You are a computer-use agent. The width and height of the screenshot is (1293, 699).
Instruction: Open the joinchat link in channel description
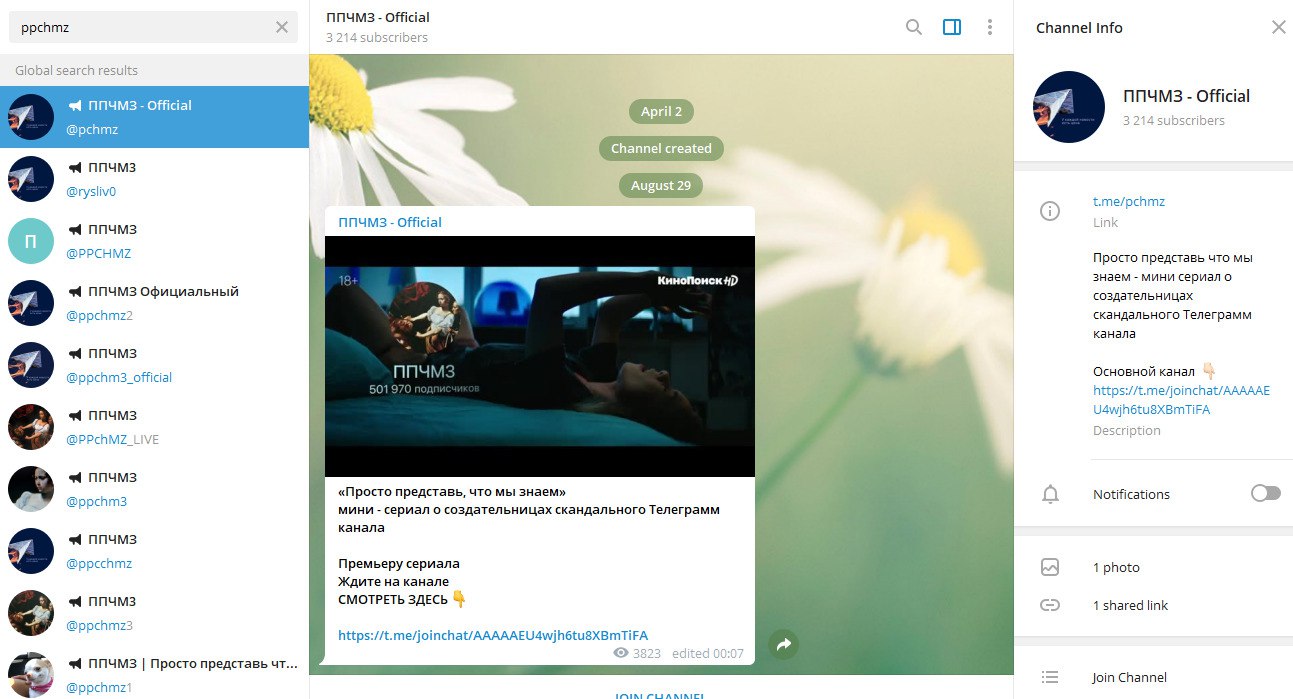pyautogui.click(x=1181, y=400)
